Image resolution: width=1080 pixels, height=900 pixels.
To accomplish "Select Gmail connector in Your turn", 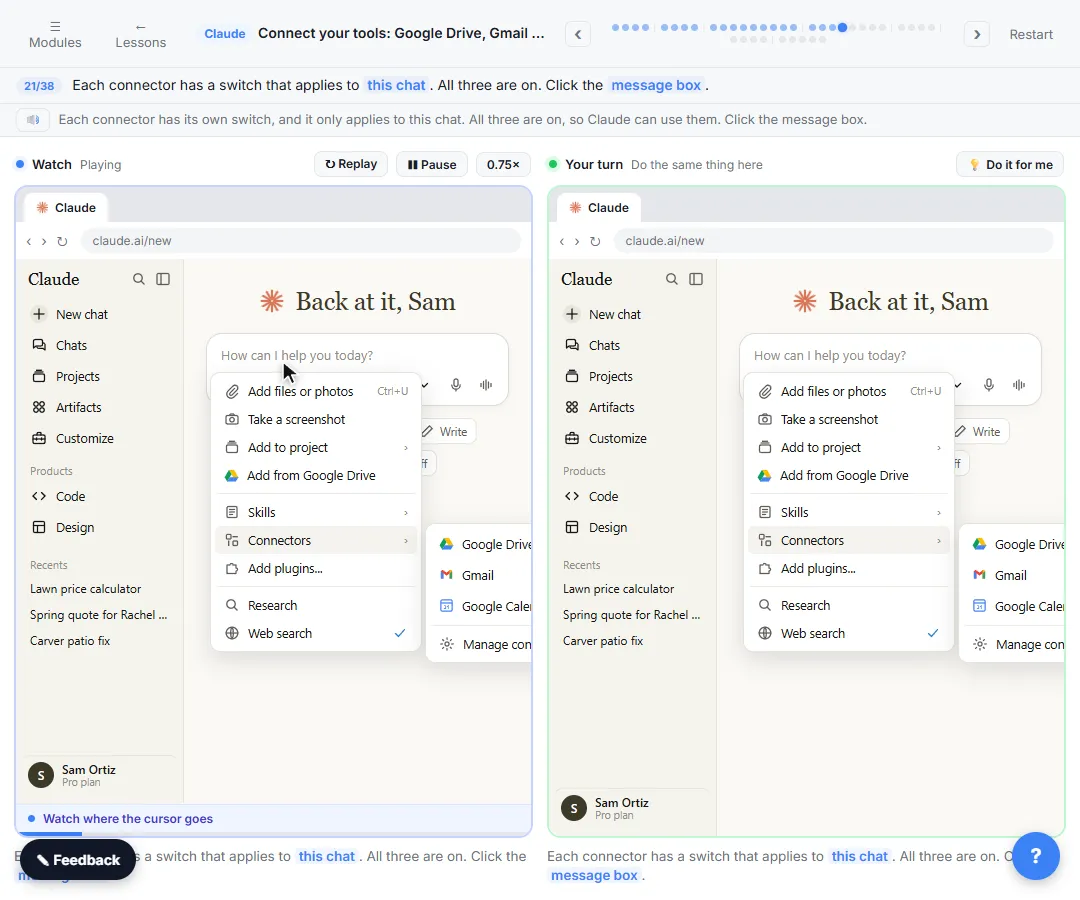I will 1014,575.
